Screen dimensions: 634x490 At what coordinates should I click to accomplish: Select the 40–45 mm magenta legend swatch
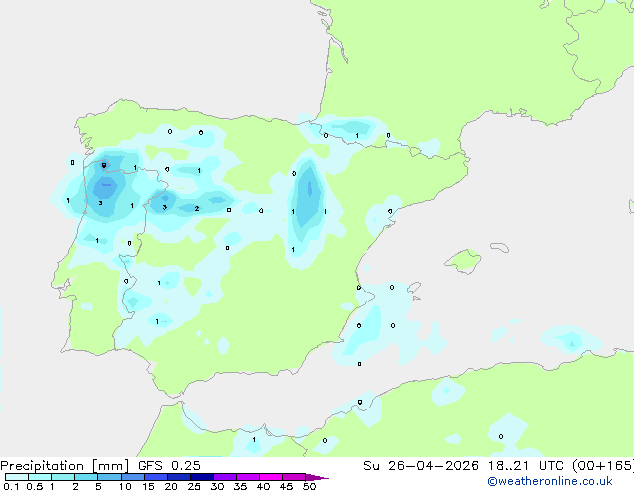pyautogui.click(x=271, y=477)
